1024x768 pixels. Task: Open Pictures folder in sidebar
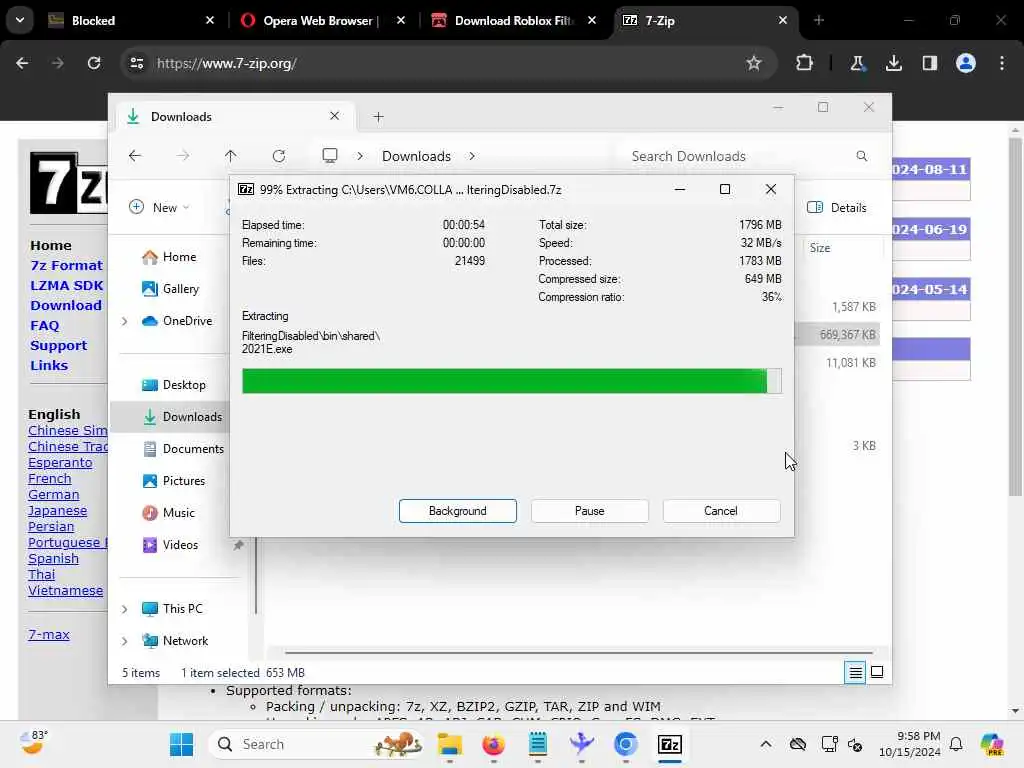click(184, 481)
